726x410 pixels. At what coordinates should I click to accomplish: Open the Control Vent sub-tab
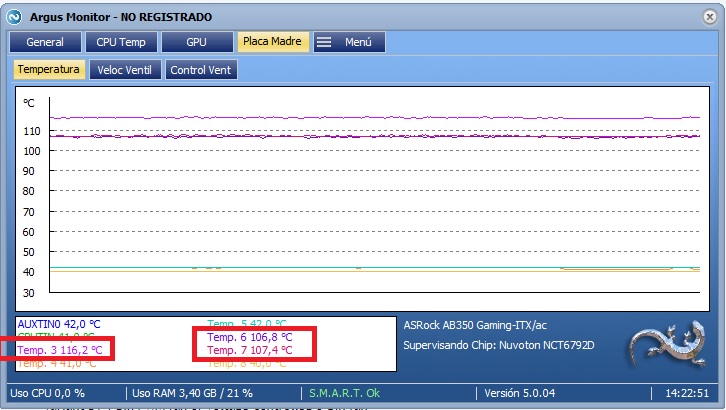[201, 70]
